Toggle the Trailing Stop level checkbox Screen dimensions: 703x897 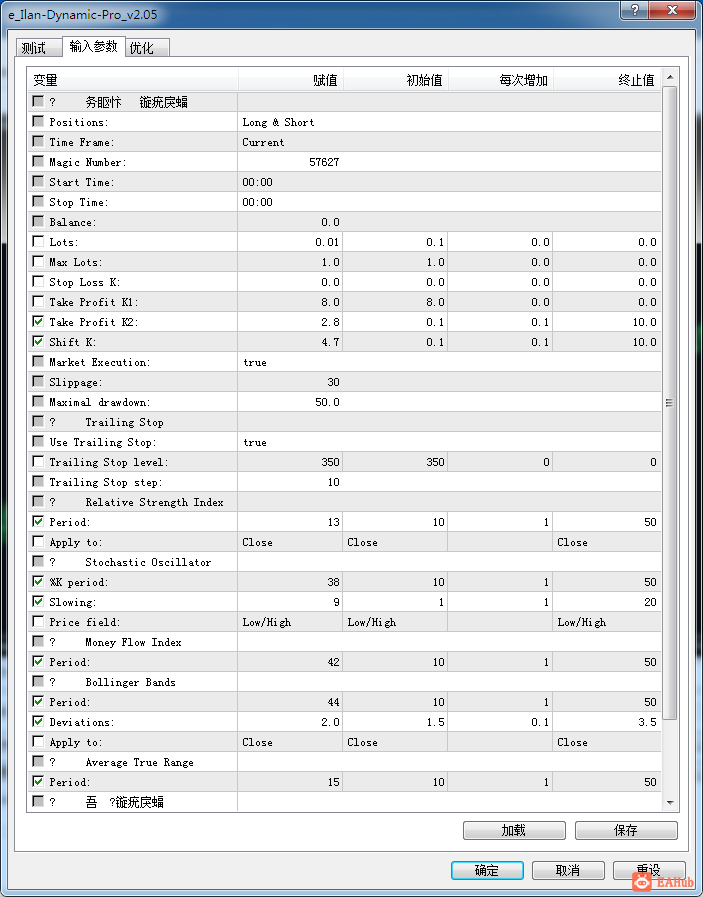(38, 461)
